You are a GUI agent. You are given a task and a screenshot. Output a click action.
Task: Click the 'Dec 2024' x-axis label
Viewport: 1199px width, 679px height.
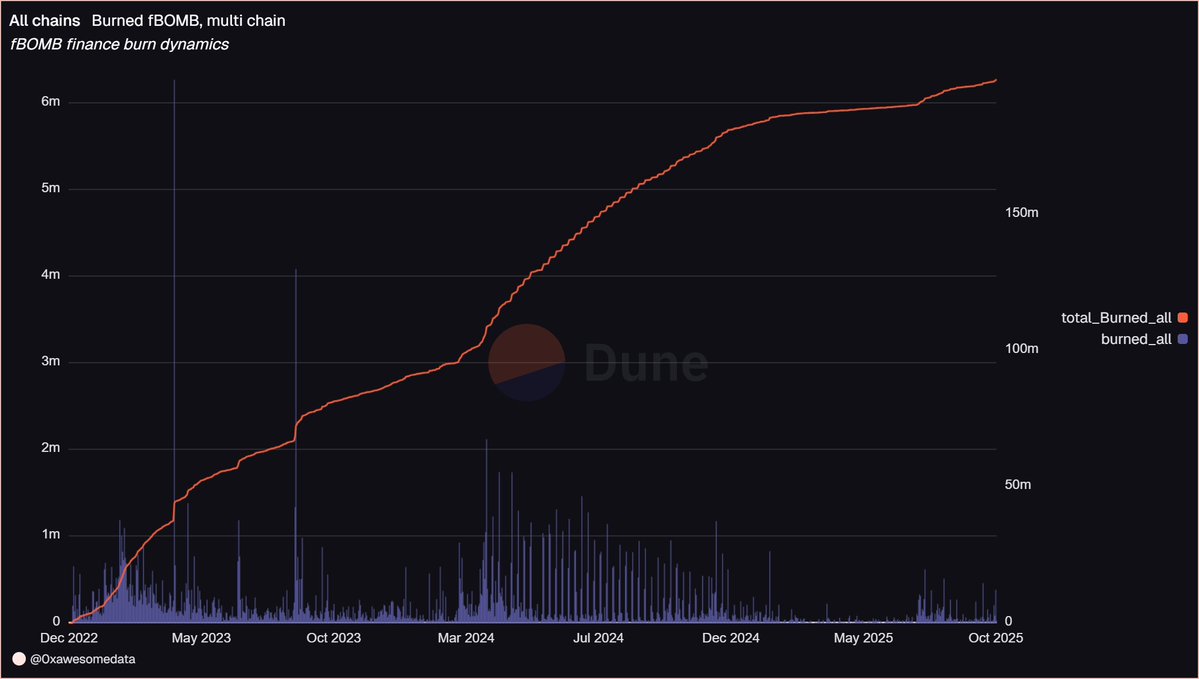pos(730,638)
